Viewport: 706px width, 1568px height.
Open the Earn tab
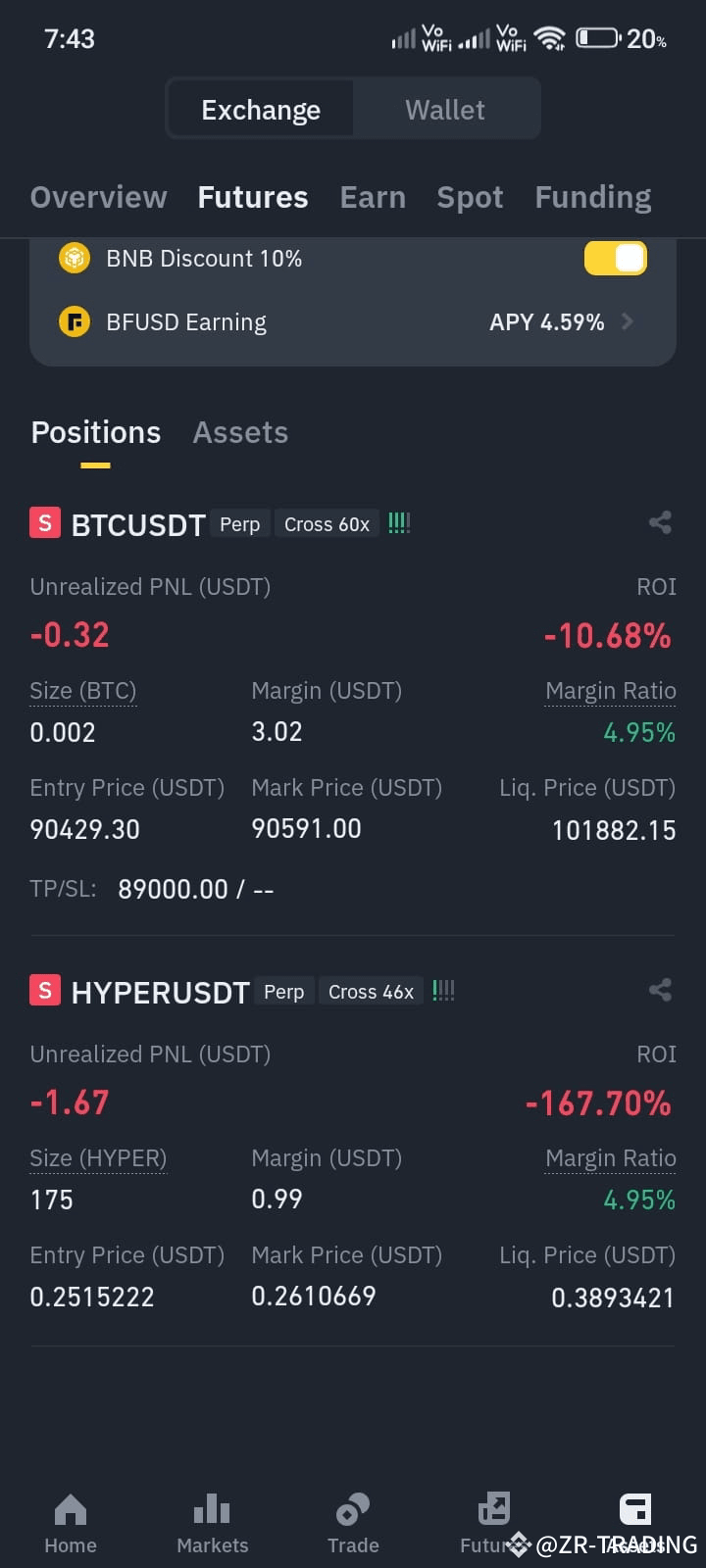(x=373, y=197)
